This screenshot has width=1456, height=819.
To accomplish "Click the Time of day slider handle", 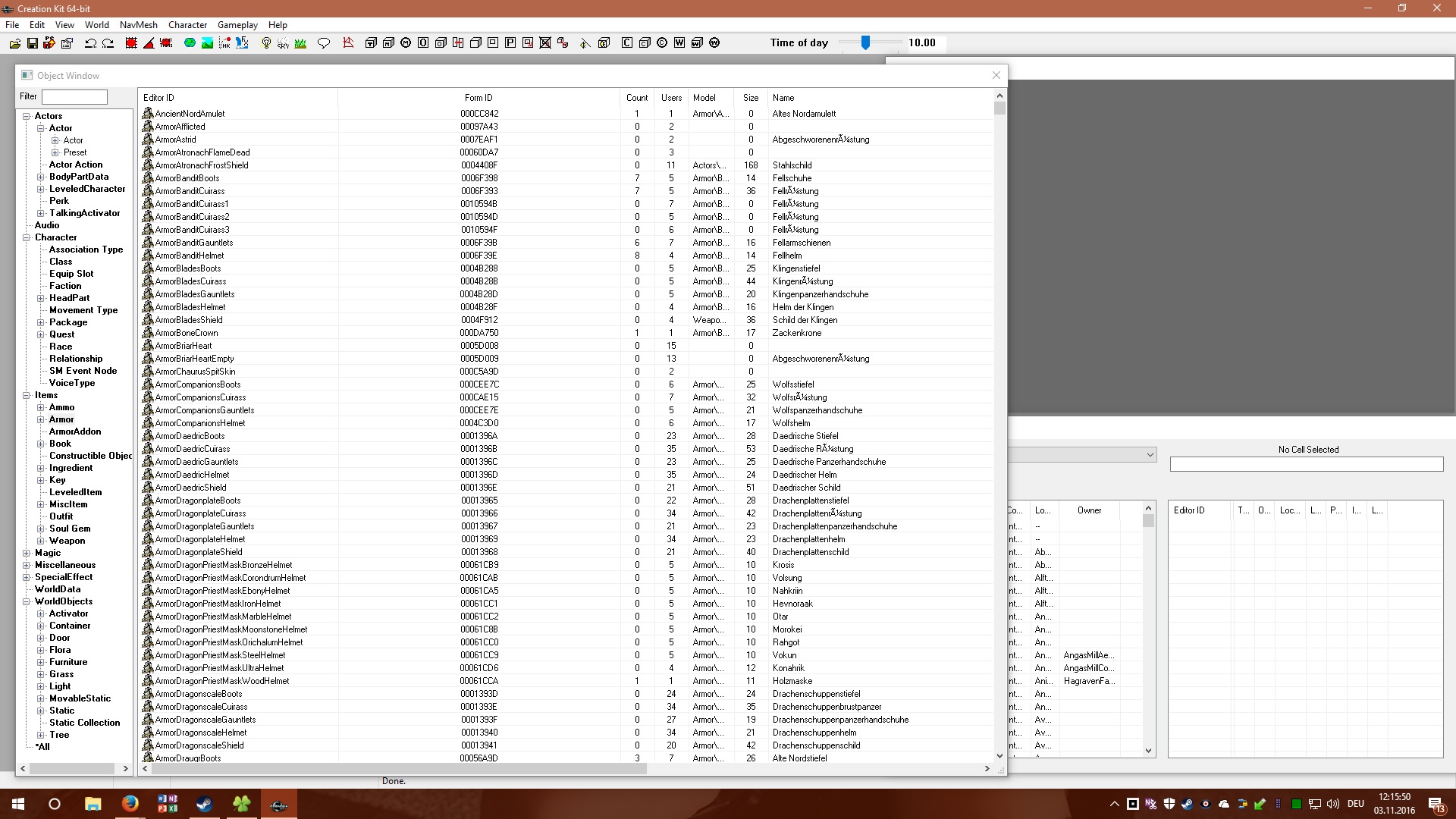I will tap(865, 43).
